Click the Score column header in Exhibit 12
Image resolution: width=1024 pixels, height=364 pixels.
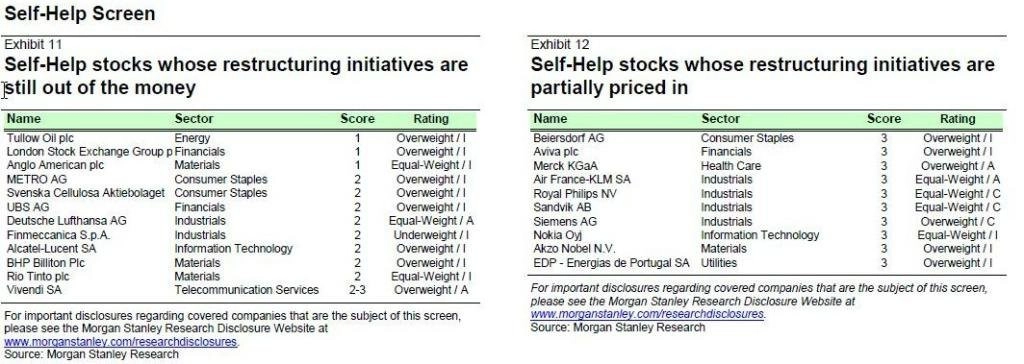coord(884,119)
